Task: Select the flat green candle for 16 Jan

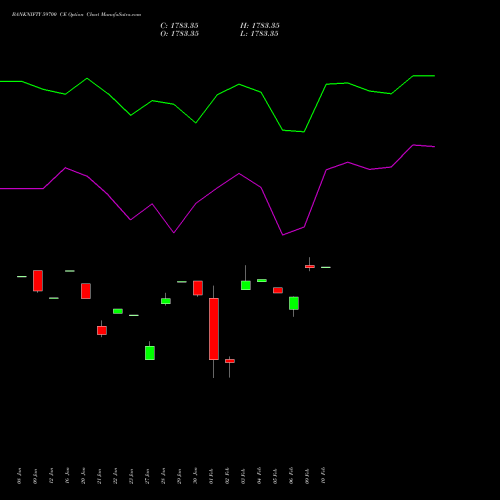Action: coord(70,271)
